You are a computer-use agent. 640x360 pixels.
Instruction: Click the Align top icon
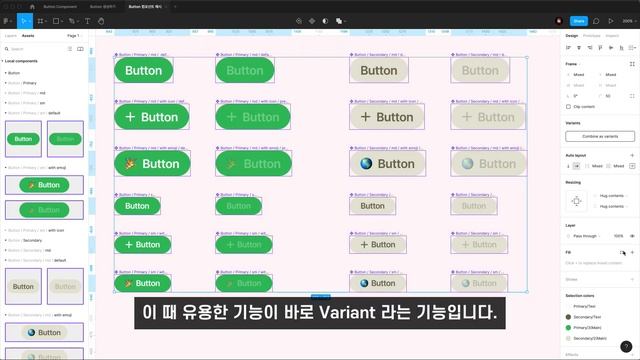click(x=600, y=48)
